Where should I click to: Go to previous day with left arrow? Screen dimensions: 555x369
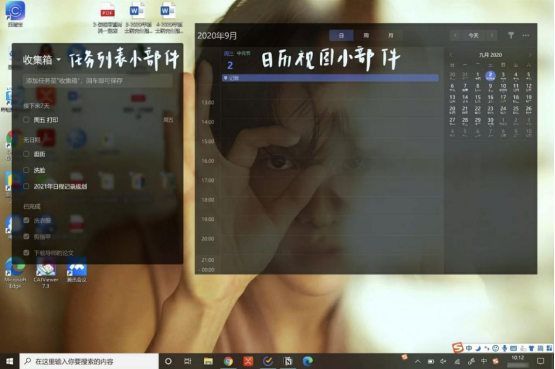(x=456, y=35)
